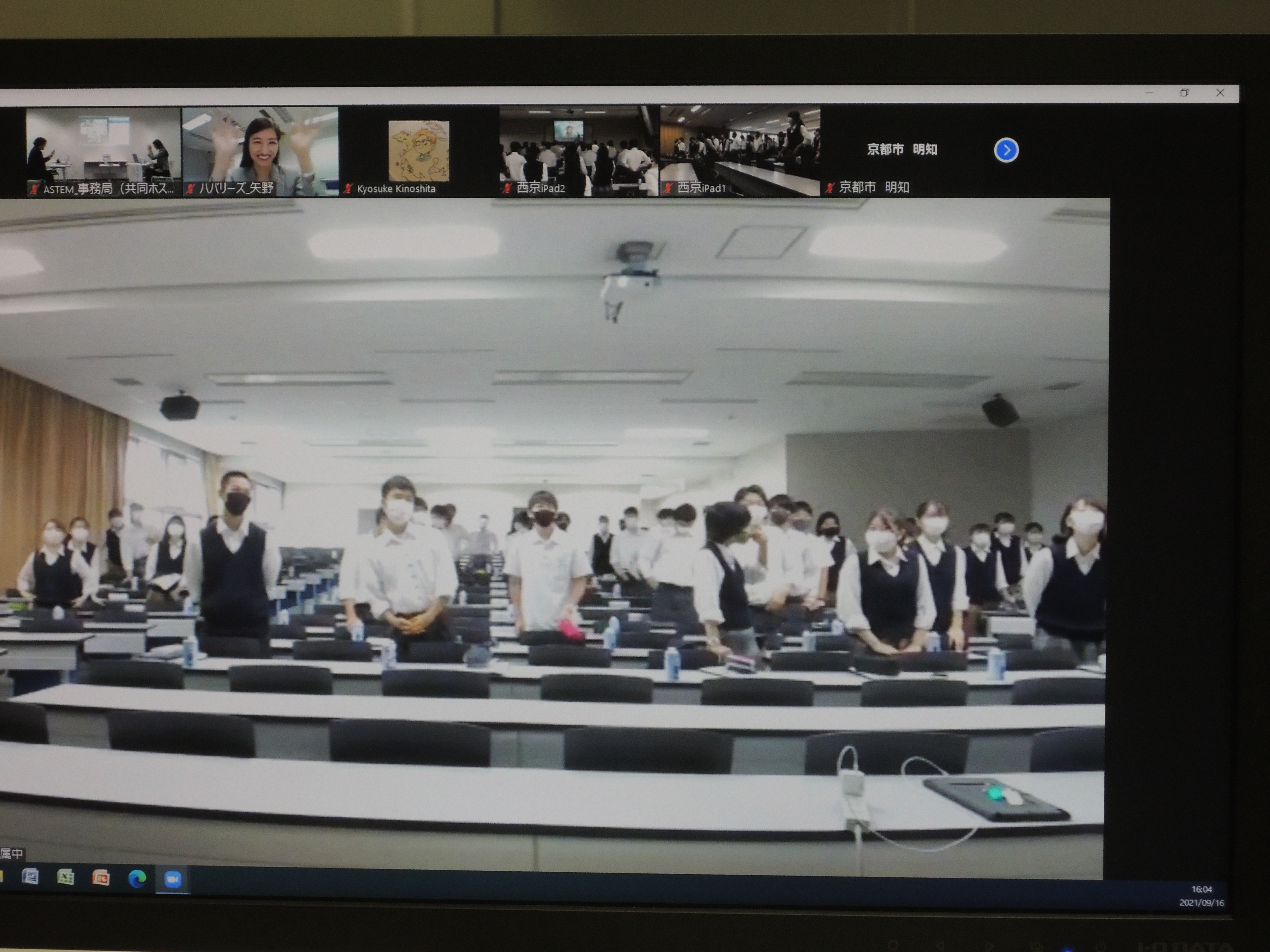The image size is (1270, 952).
Task: Open Word from the taskbar
Action: point(30,877)
